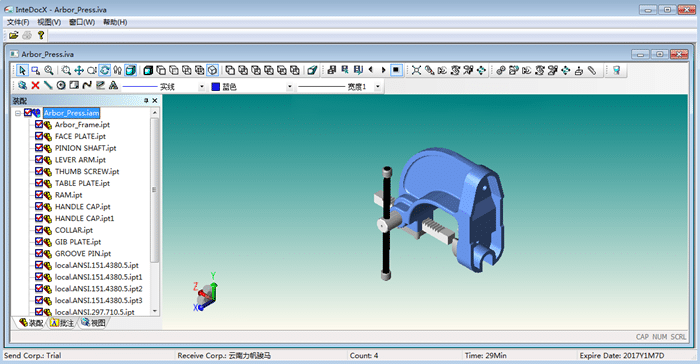700x364 pixels.
Task: Toggle the GIB PLATE.ipt visibility checkbox
Action: click(38, 242)
